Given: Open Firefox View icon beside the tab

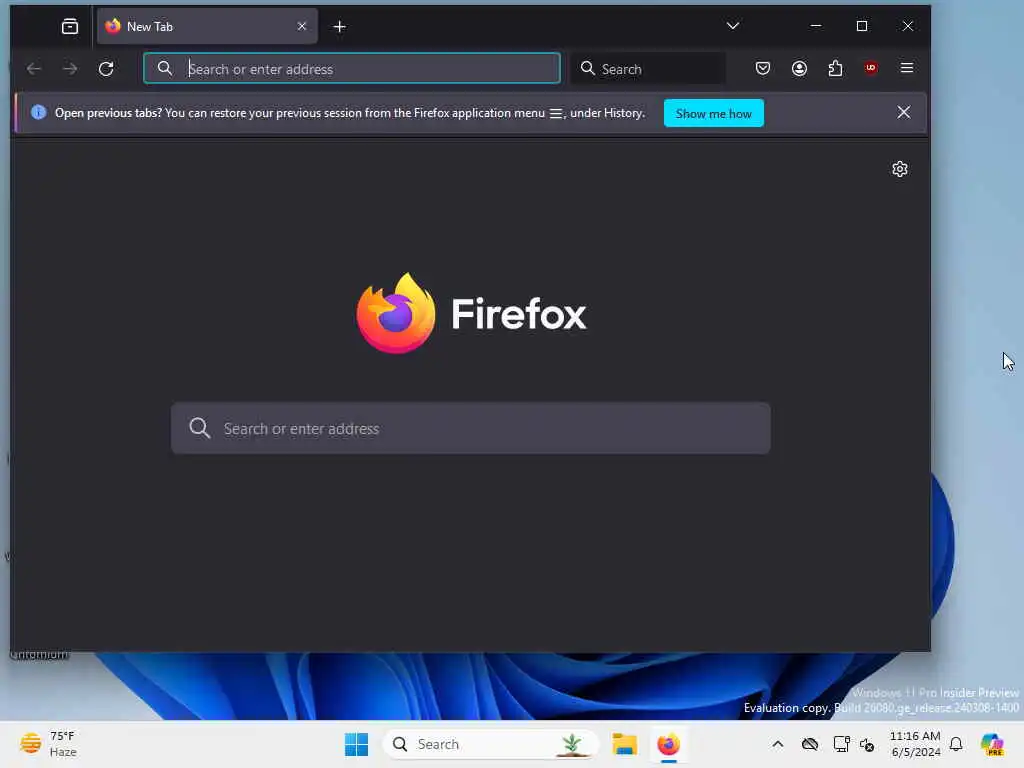Looking at the screenshot, I should (70, 26).
